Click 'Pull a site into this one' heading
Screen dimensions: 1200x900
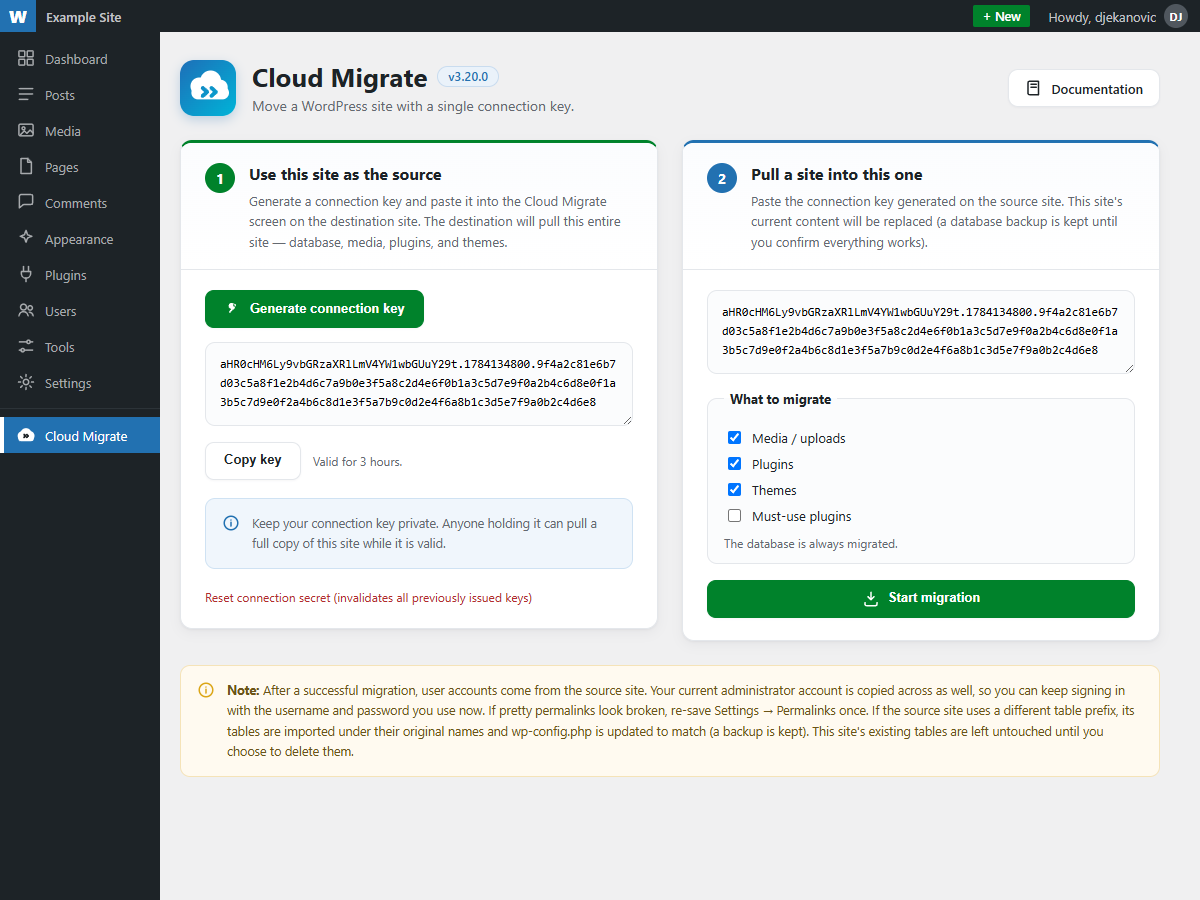pyautogui.click(x=837, y=174)
